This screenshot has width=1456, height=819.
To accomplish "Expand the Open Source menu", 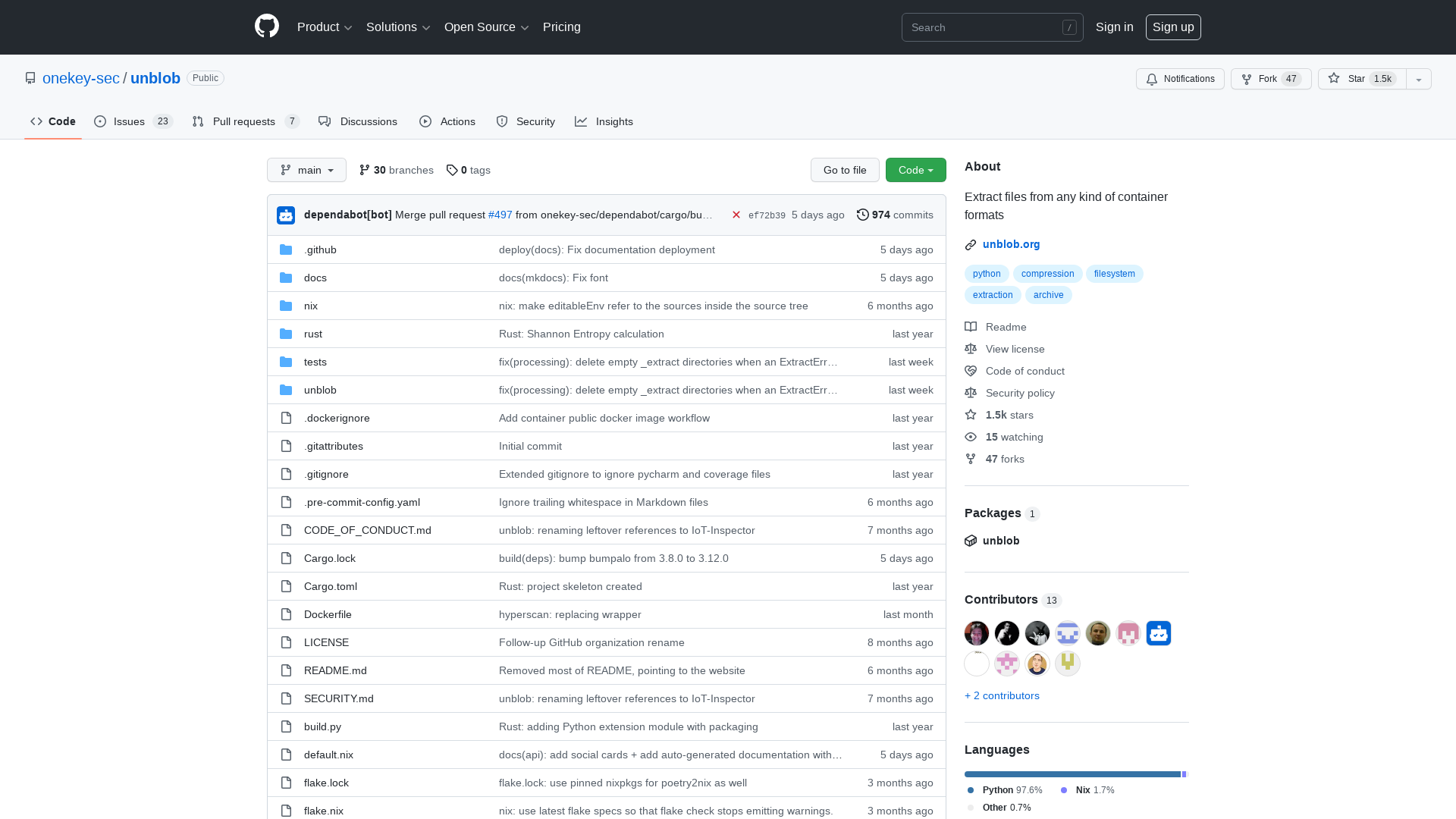I will [x=487, y=27].
